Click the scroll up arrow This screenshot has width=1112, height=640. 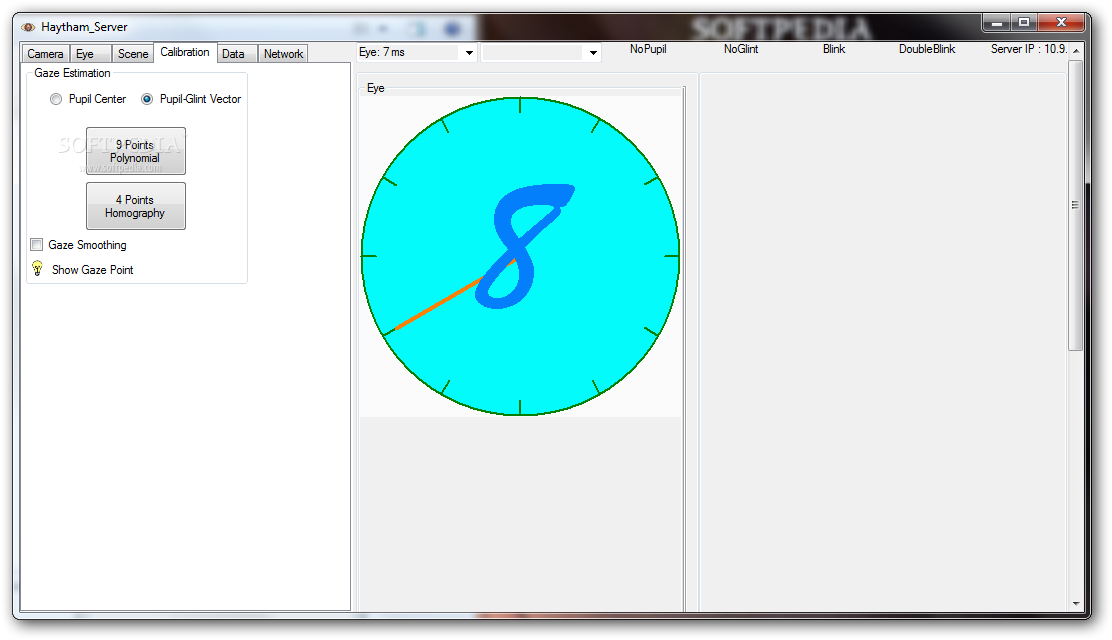point(1076,51)
